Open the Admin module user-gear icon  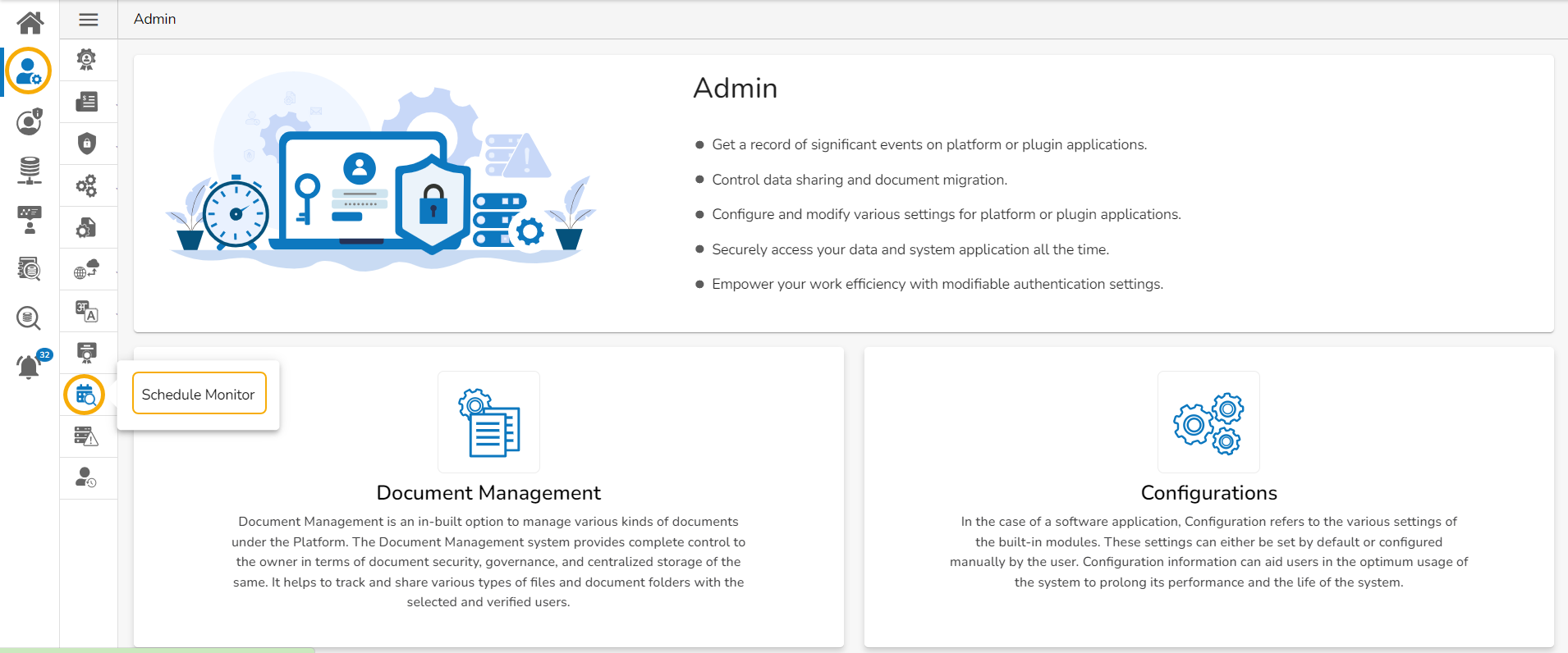[29, 71]
